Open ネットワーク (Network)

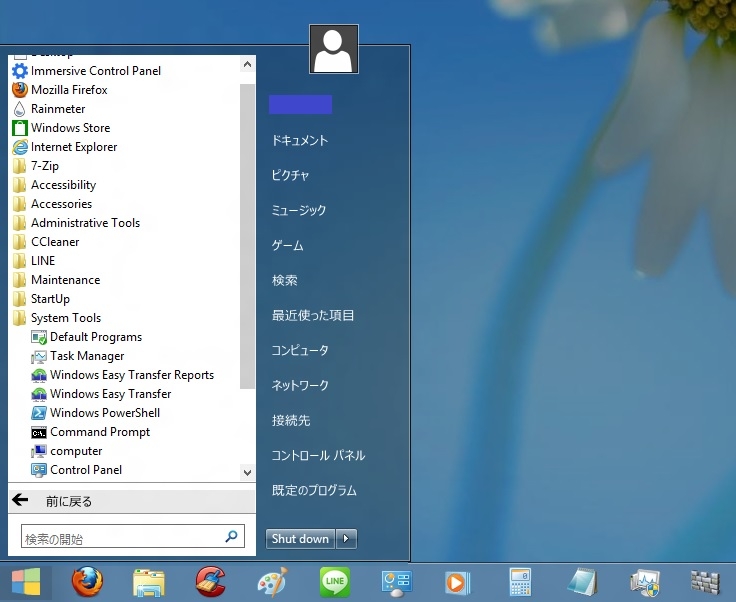[300, 385]
